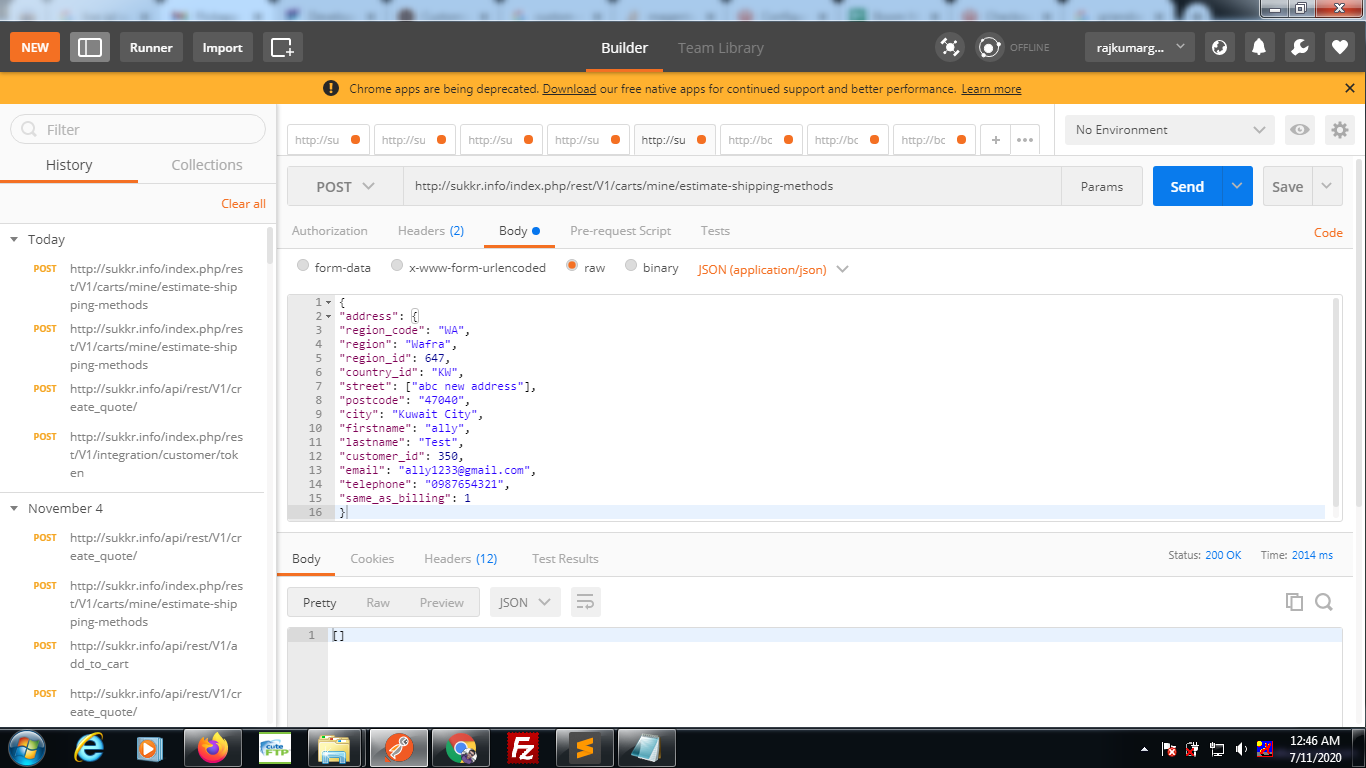
Task: Open the response Cookies tab
Action: pyautogui.click(x=372, y=559)
